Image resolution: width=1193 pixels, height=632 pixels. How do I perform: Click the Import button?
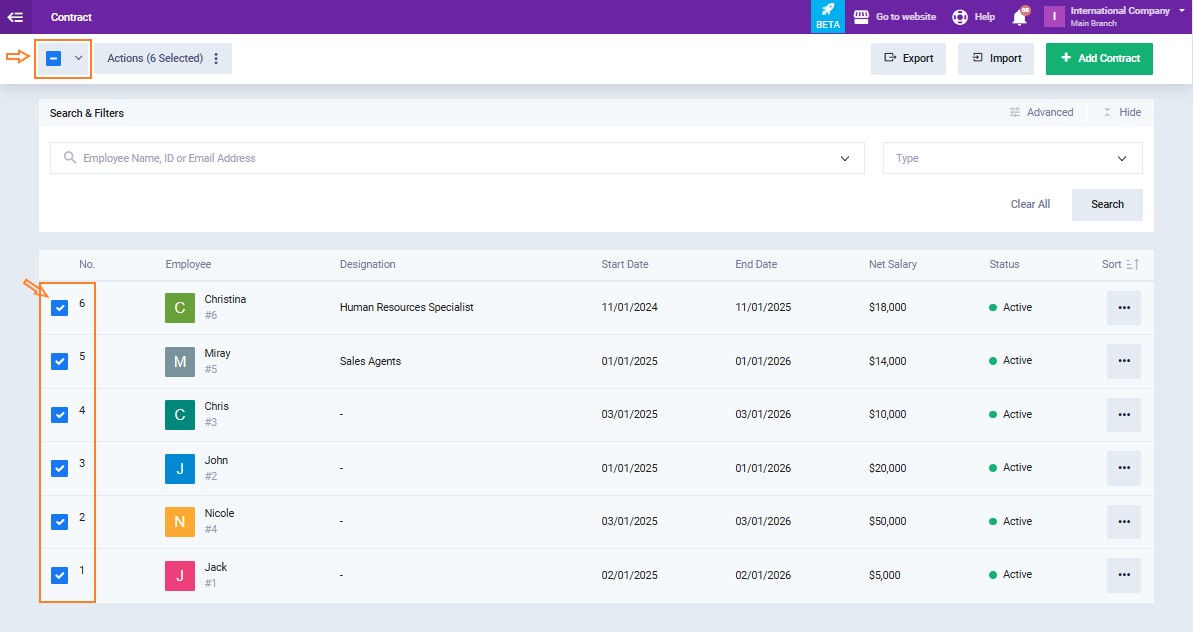pyautogui.click(x=996, y=59)
